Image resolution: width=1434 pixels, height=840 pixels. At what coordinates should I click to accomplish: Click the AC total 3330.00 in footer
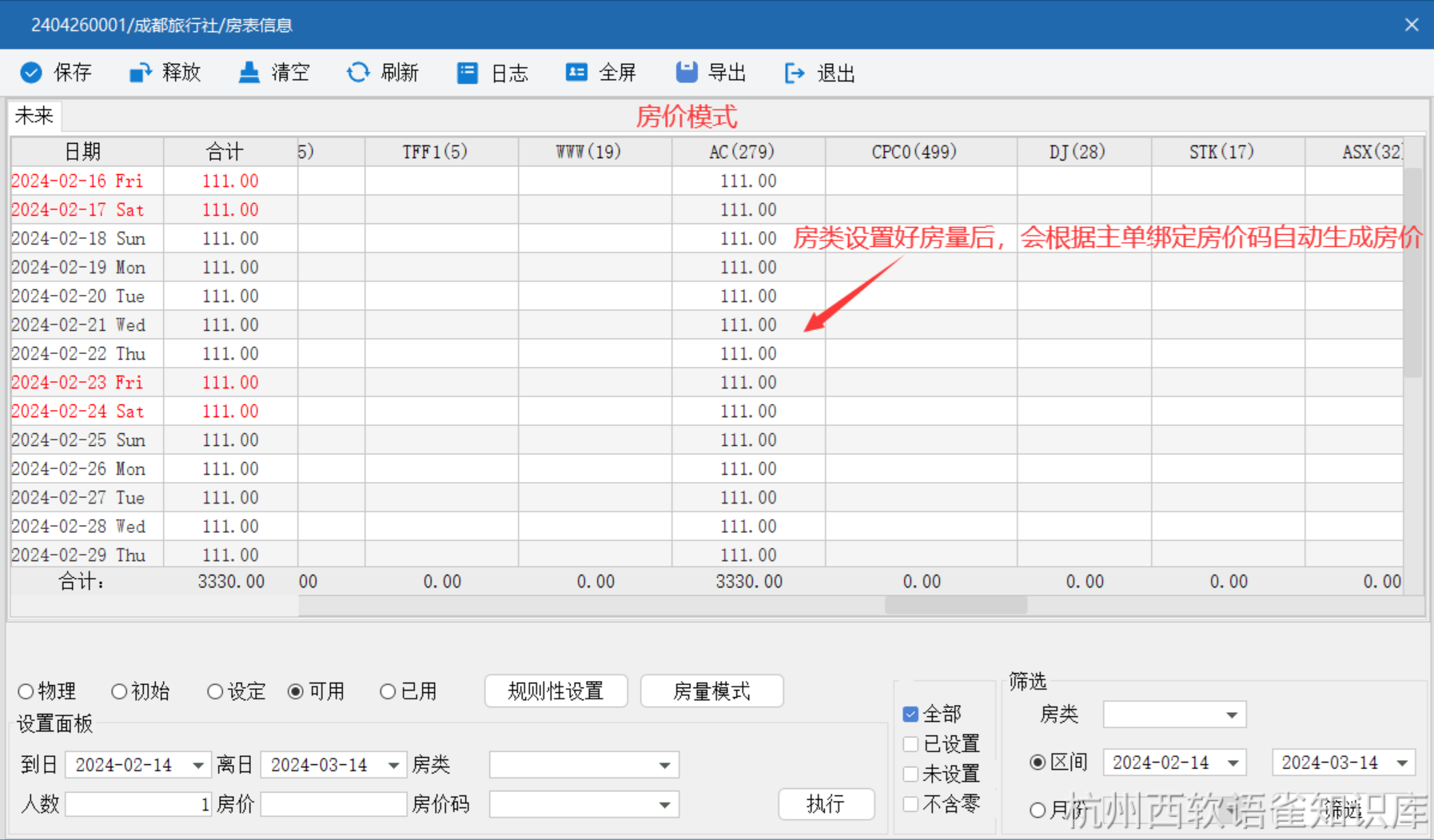[748, 582]
